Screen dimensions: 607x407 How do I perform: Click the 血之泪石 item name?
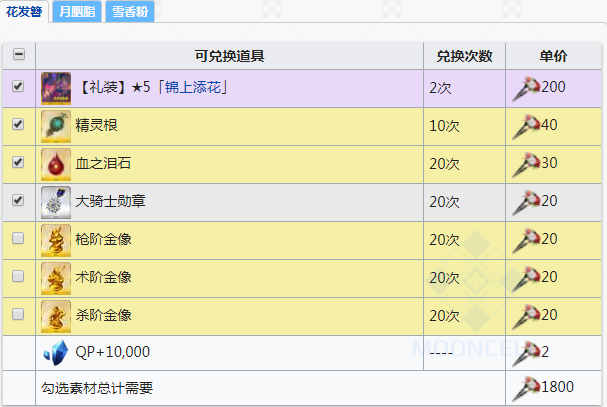[x=103, y=163]
